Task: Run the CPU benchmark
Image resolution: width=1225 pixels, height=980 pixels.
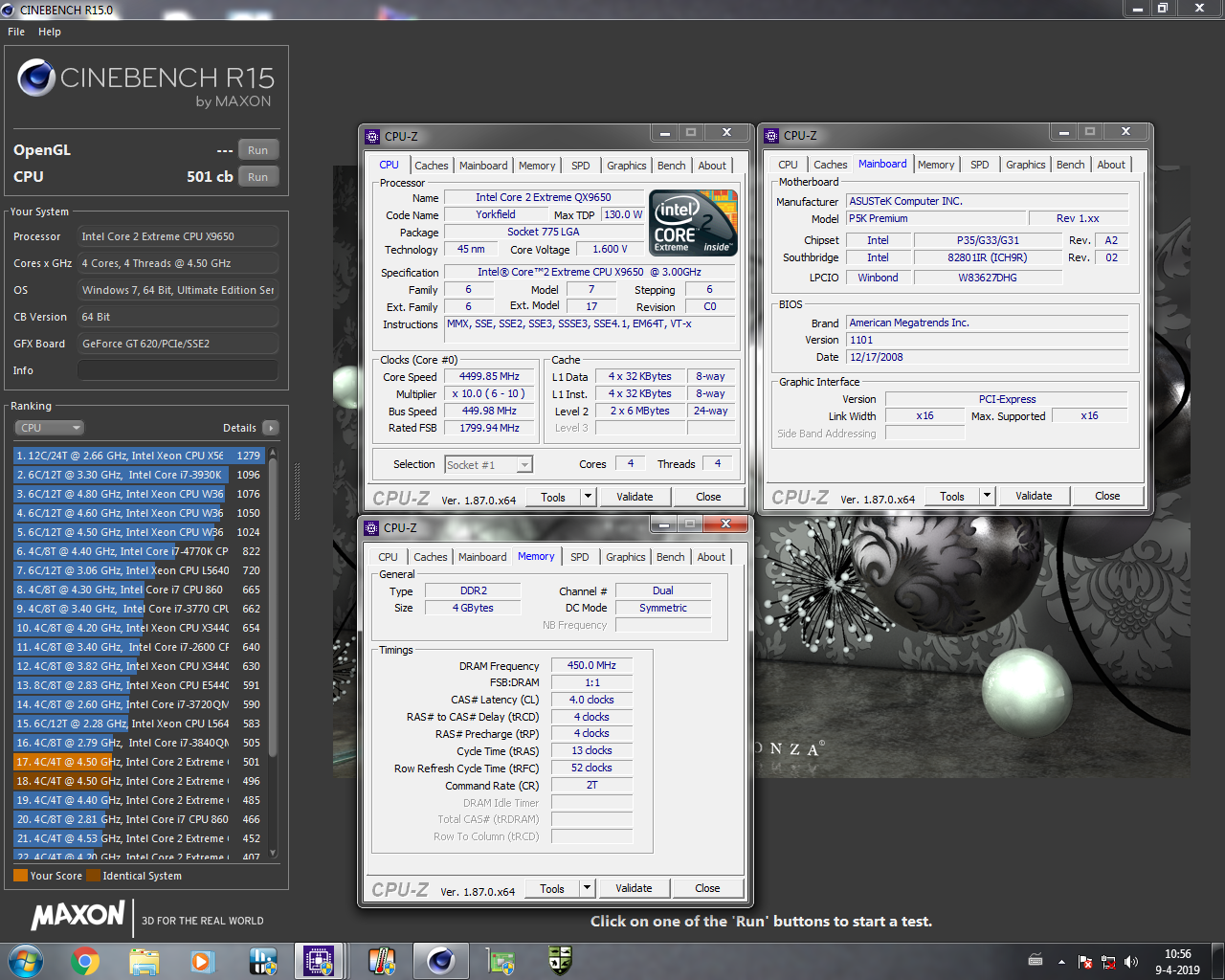Action: (x=257, y=177)
